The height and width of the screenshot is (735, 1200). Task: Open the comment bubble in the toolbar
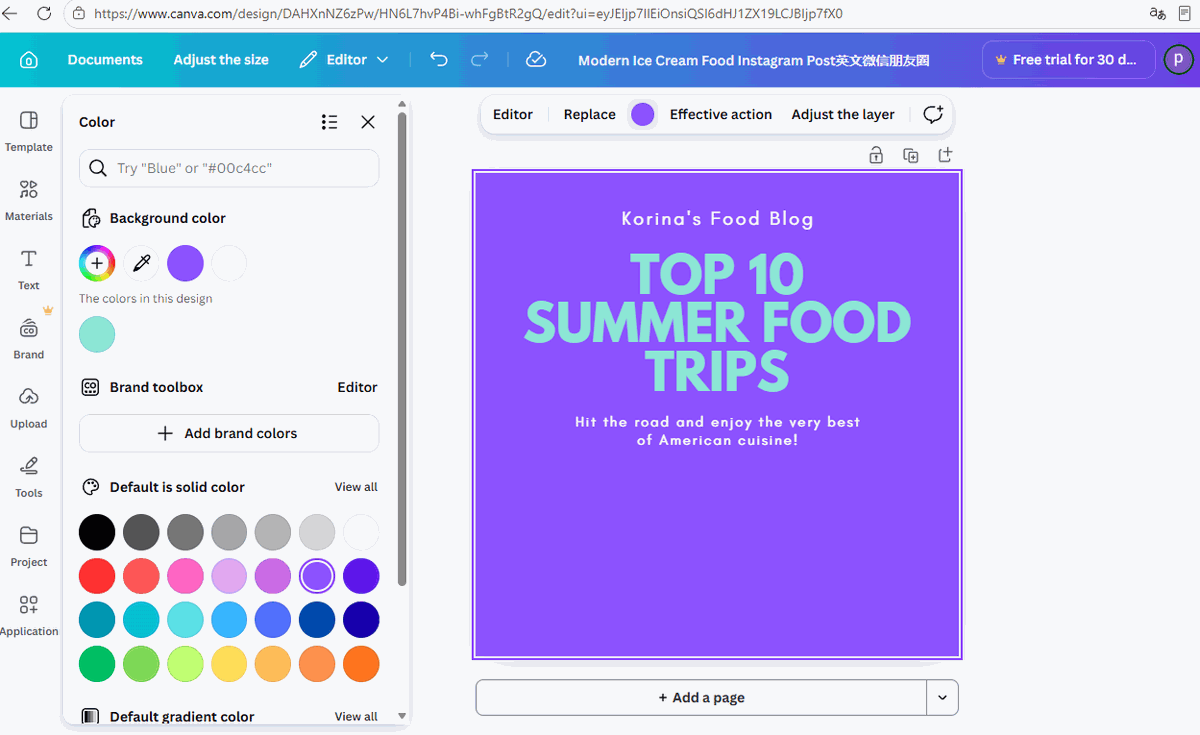click(x=933, y=114)
